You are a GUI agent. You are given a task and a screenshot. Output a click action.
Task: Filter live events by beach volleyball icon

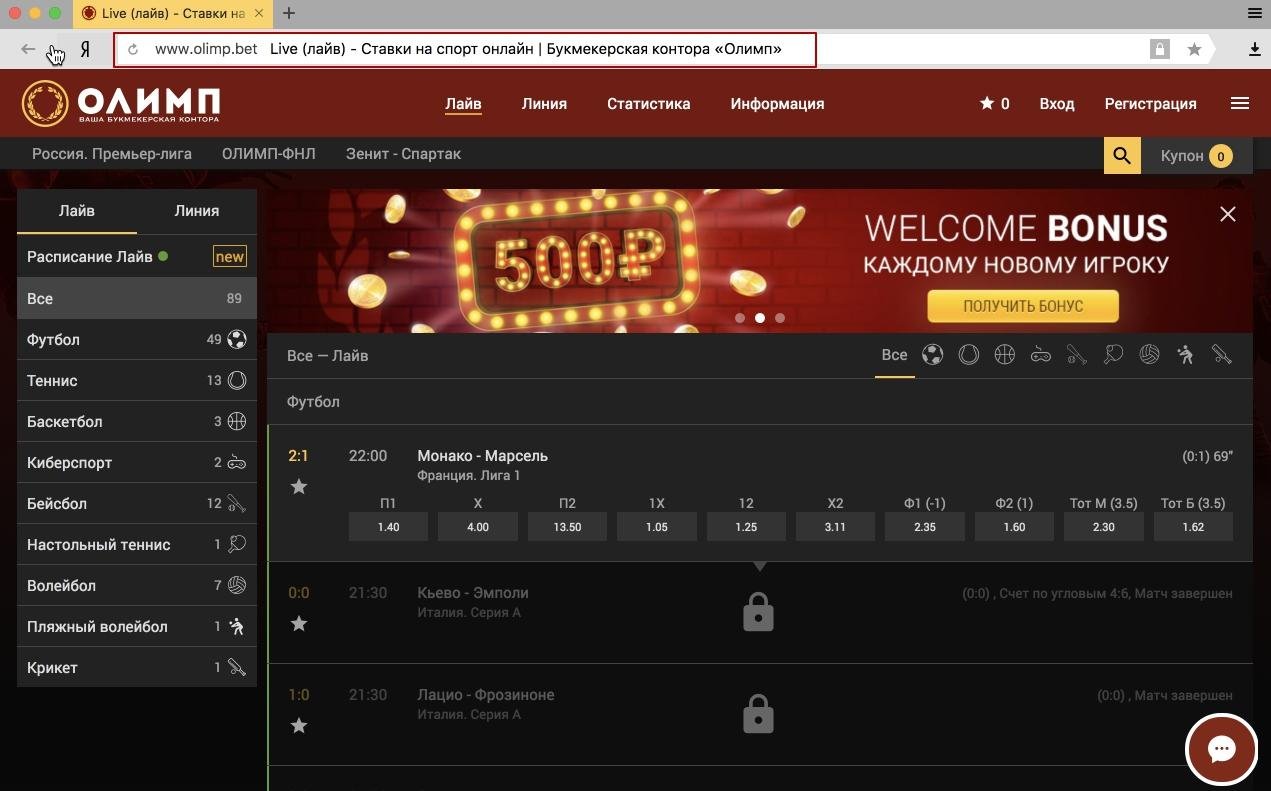(x=1185, y=355)
